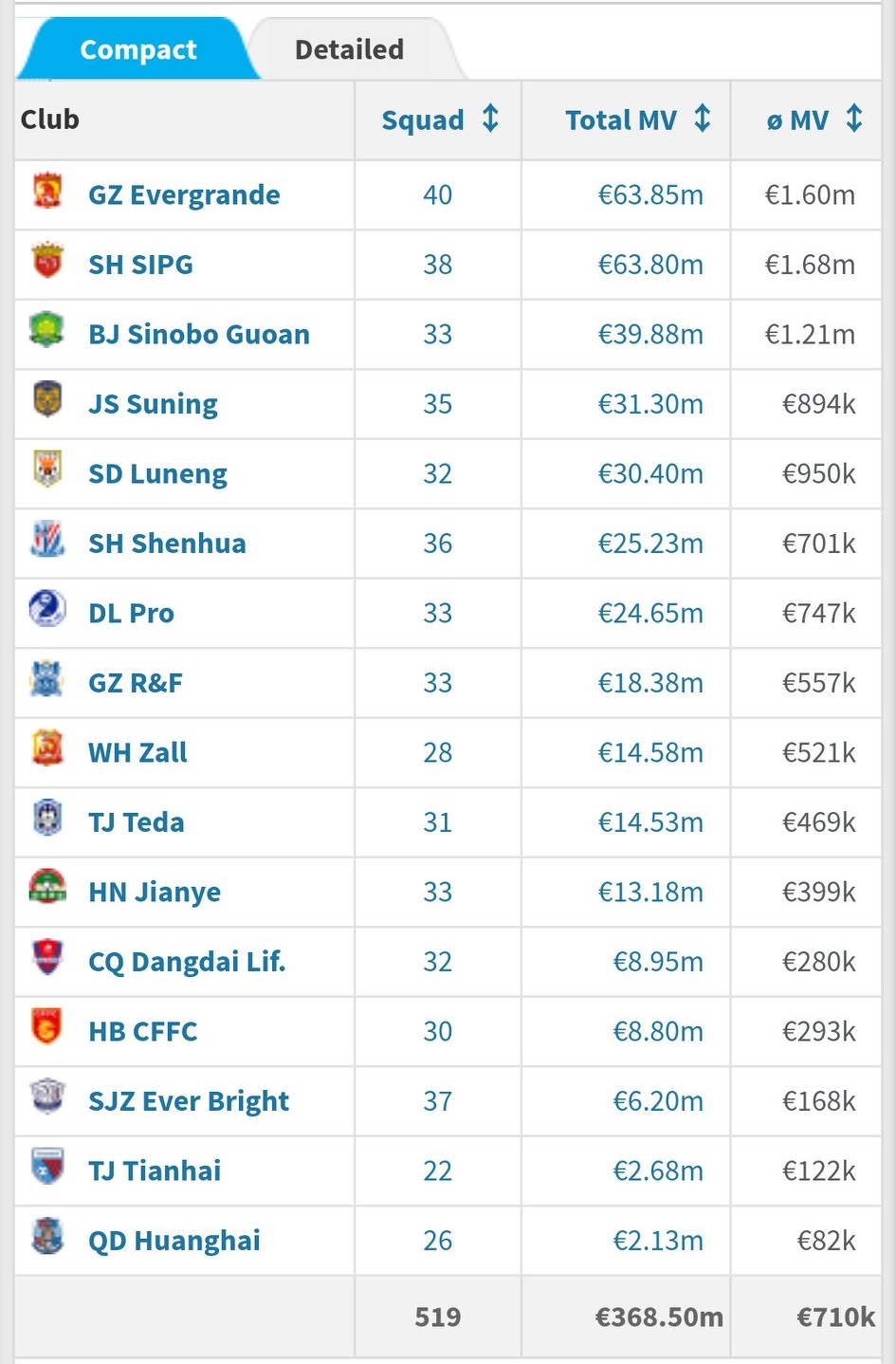Image resolution: width=896 pixels, height=1364 pixels.
Task: Click SJZ Ever Bright squad size 37
Action: tap(437, 1101)
